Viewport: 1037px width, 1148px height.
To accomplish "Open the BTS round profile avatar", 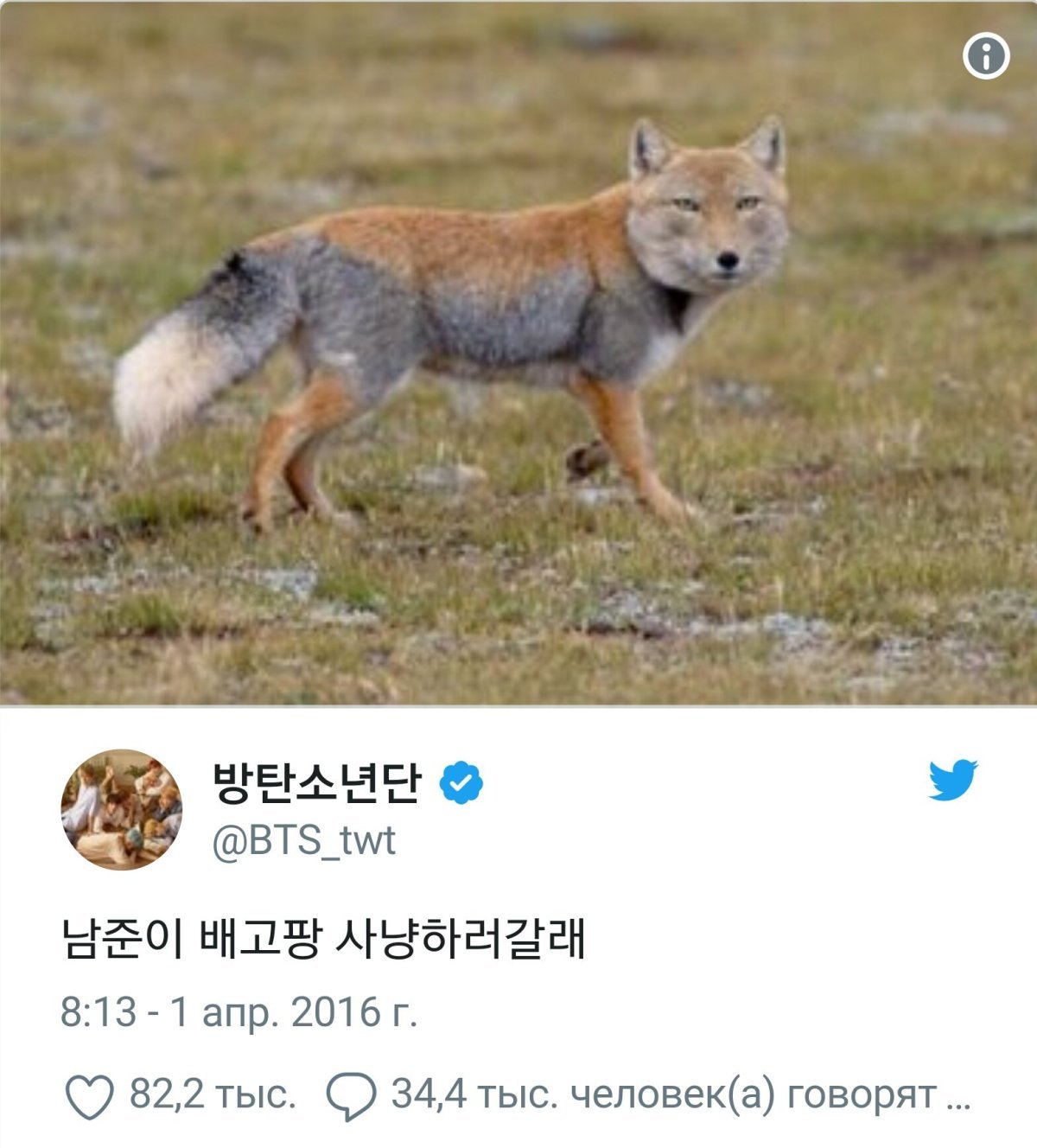I will pos(122,809).
